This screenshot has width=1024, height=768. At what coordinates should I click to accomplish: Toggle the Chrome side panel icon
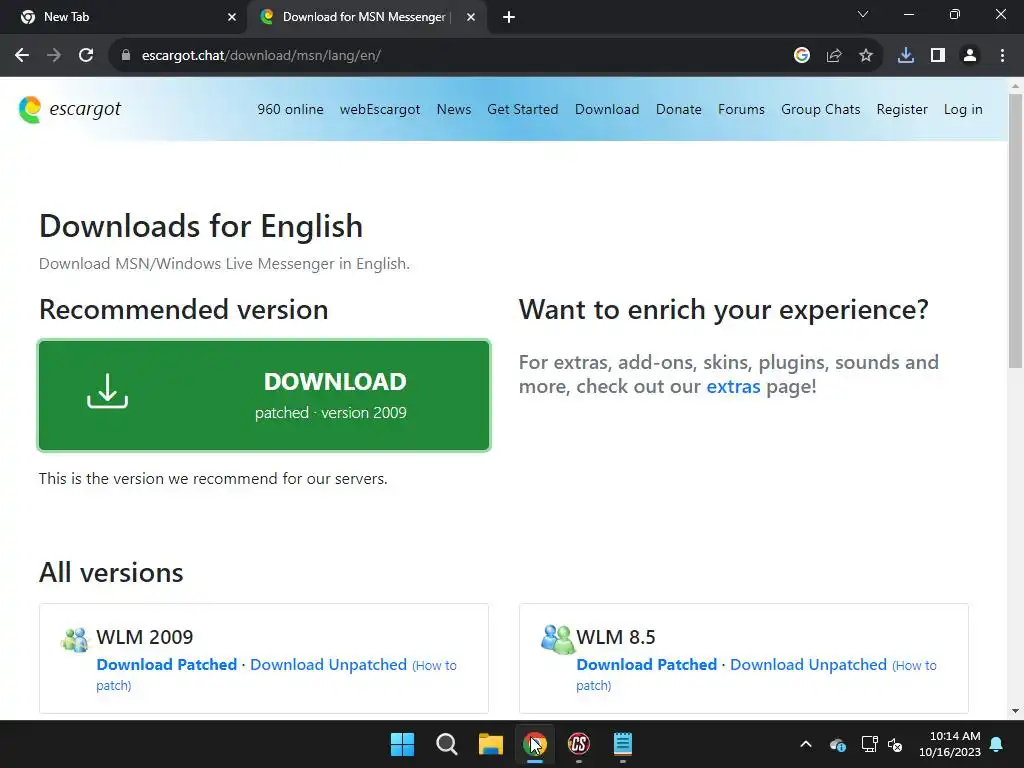[938, 56]
